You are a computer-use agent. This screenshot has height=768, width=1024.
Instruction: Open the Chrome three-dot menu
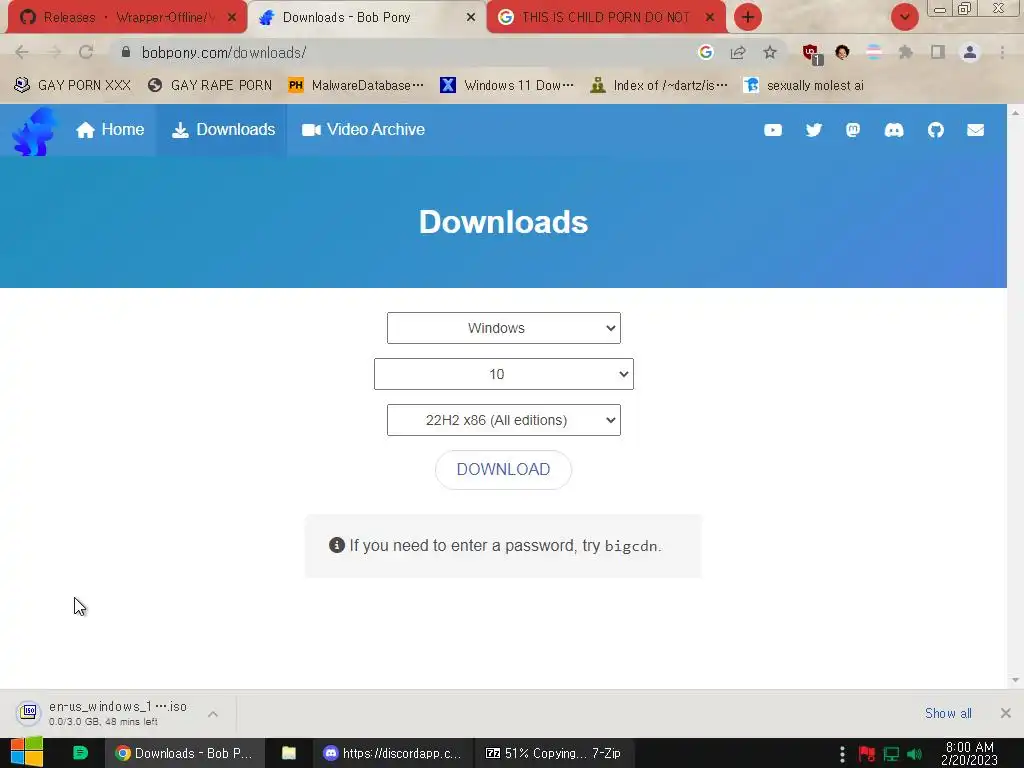pyautogui.click(x=1002, y=52)
